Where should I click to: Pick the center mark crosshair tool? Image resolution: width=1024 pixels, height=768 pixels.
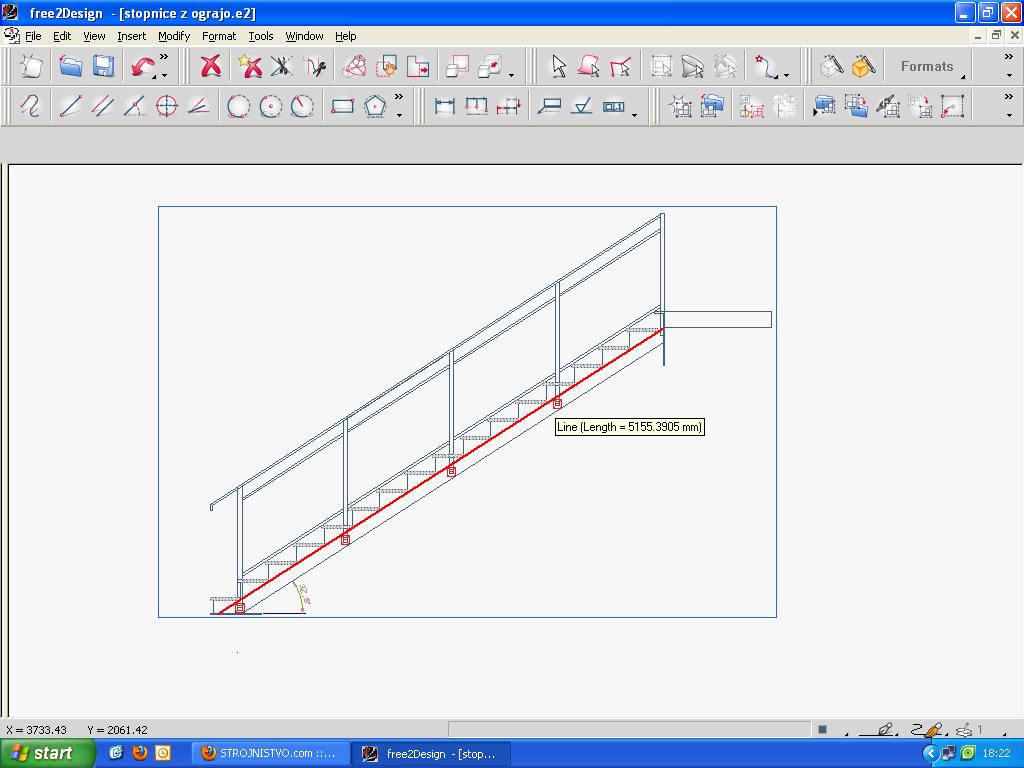167,106
